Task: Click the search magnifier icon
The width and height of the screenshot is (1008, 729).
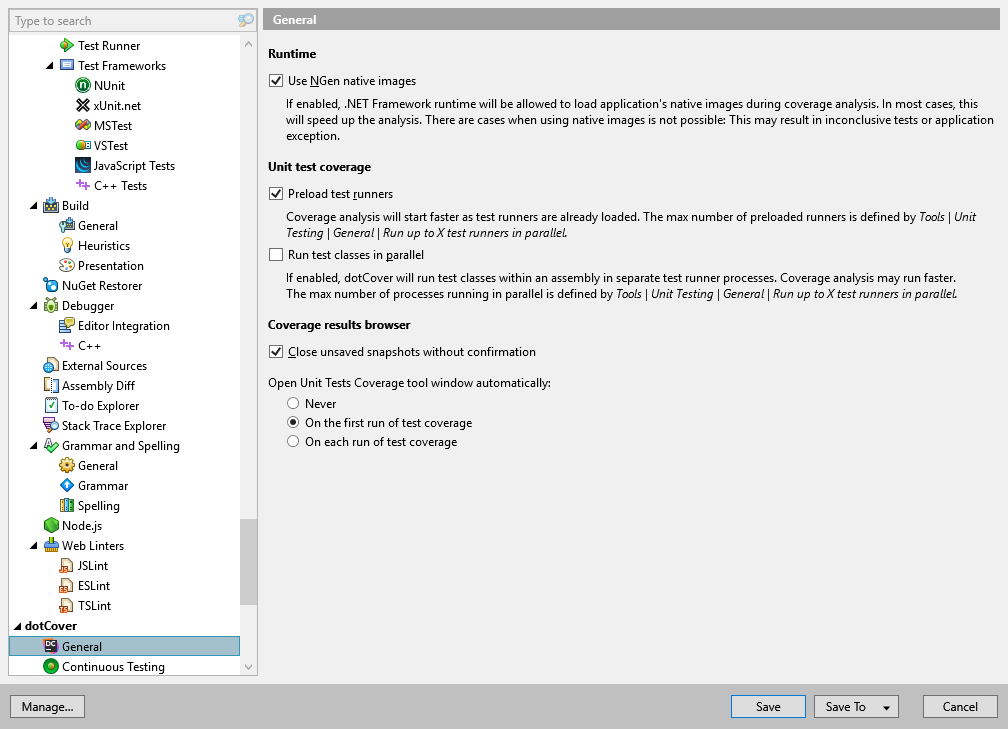Action: coord(246,21)
